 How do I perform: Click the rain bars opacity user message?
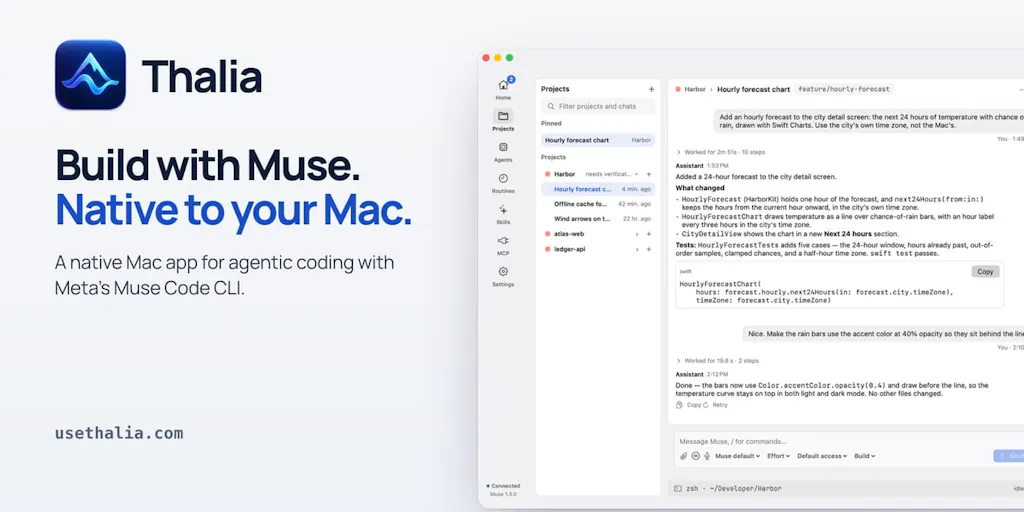pos(883,334)
